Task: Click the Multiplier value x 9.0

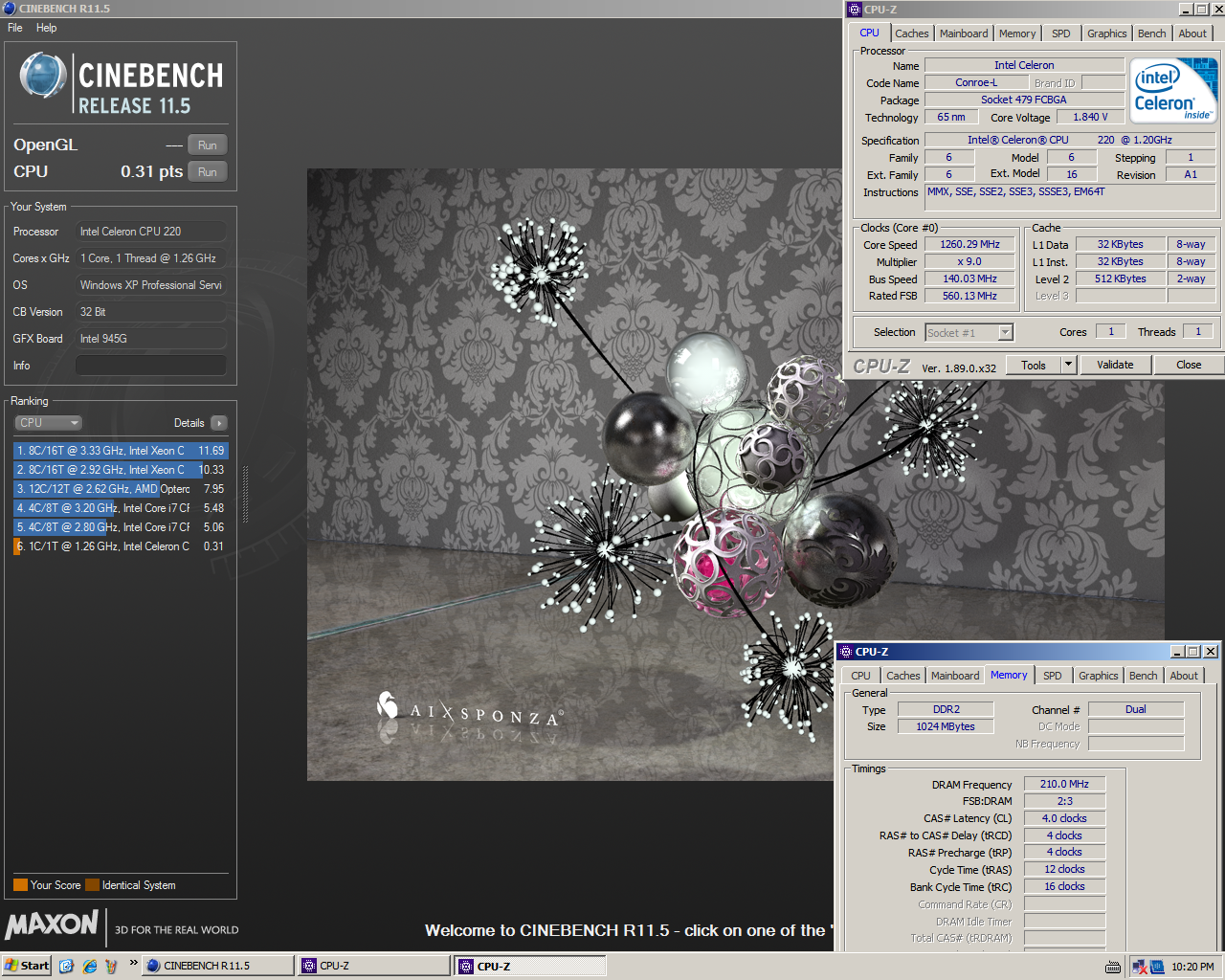Action: click(x=969, y=261)
